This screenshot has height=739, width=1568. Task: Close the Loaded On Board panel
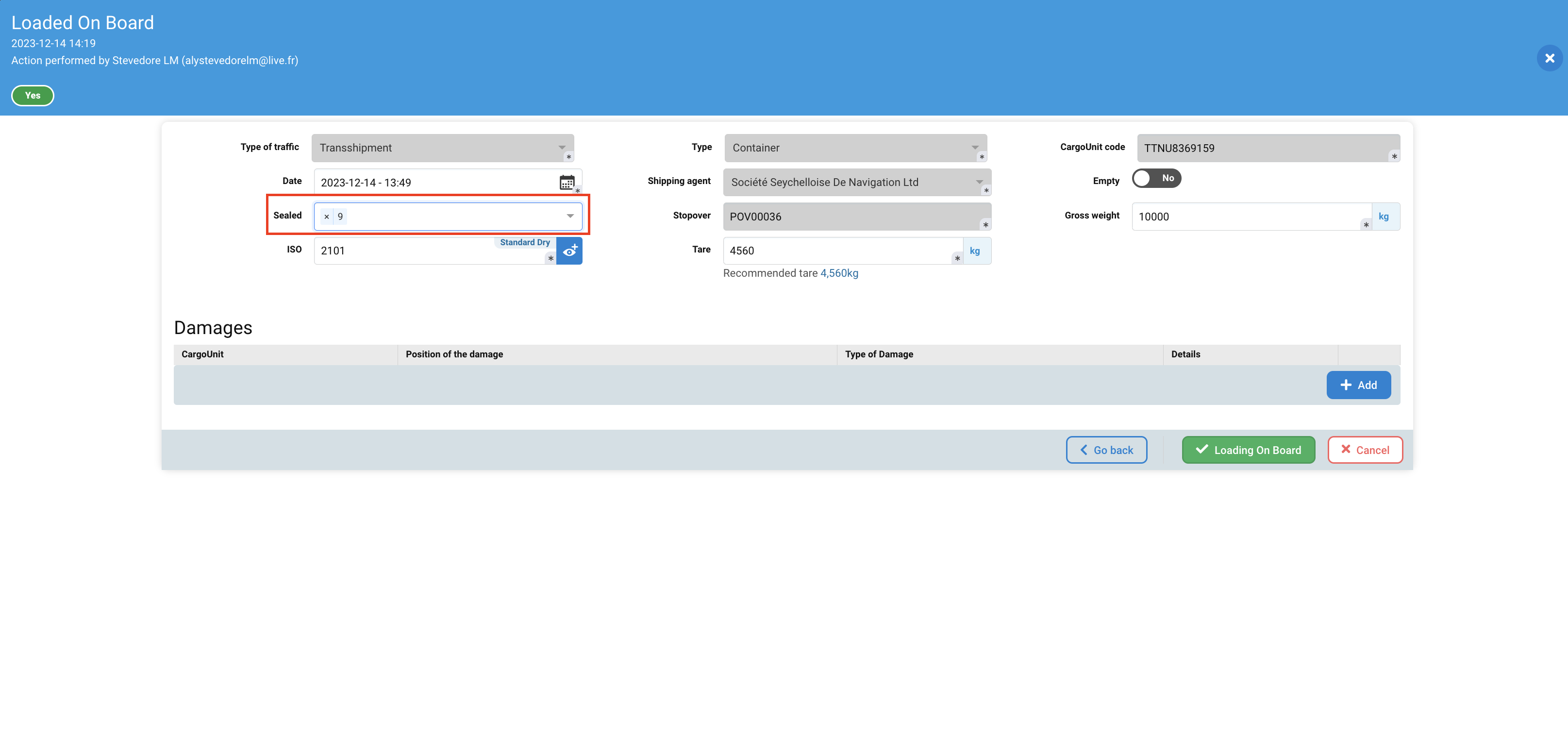tap(1549, 58)
